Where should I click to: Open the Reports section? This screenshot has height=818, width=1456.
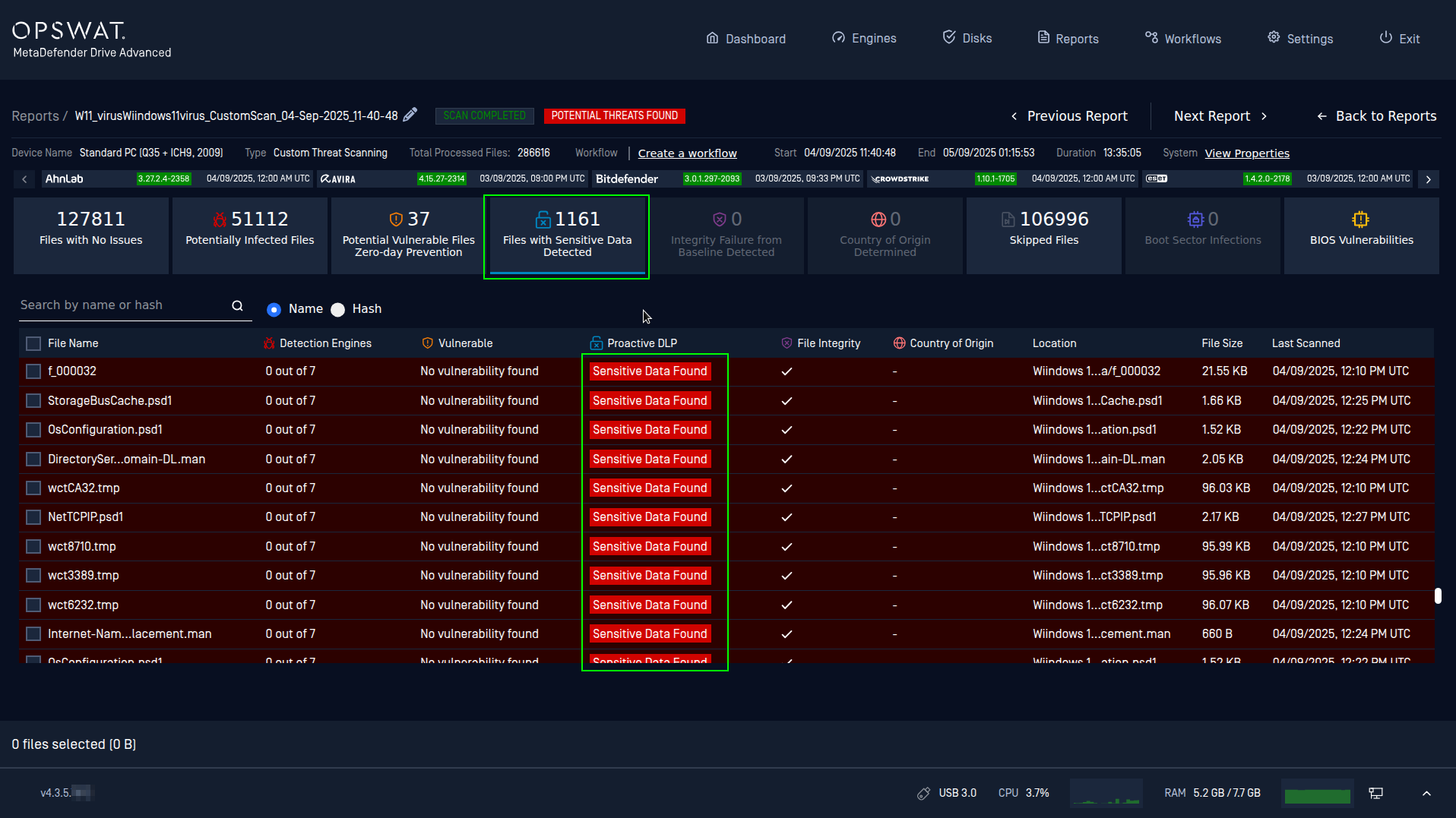coord(1068,39)
